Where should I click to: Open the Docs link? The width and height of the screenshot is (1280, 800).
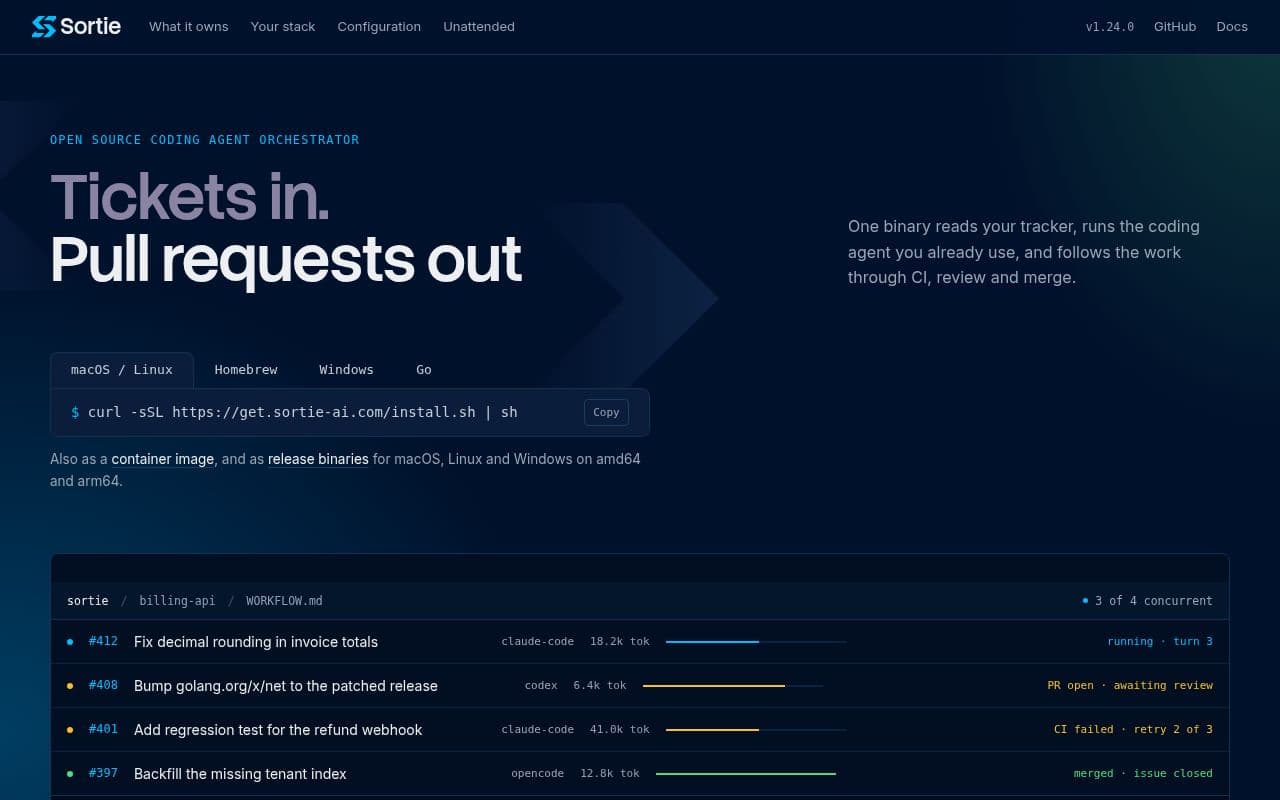point(1232,27)
